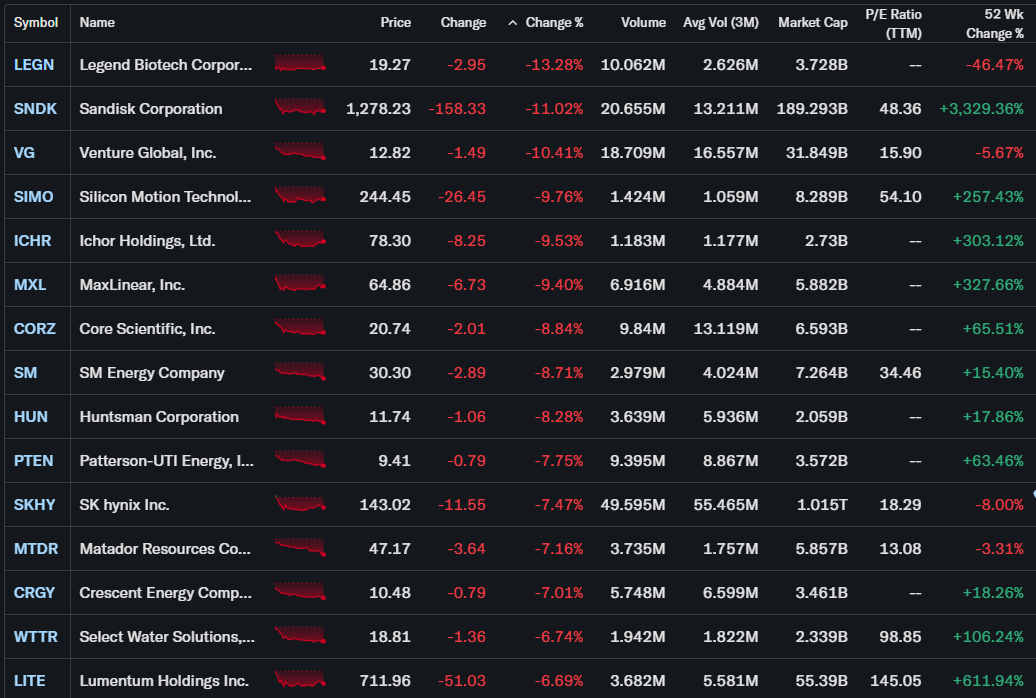Select Legend Biotech change percent -13.28%

(x=554, y=65)
